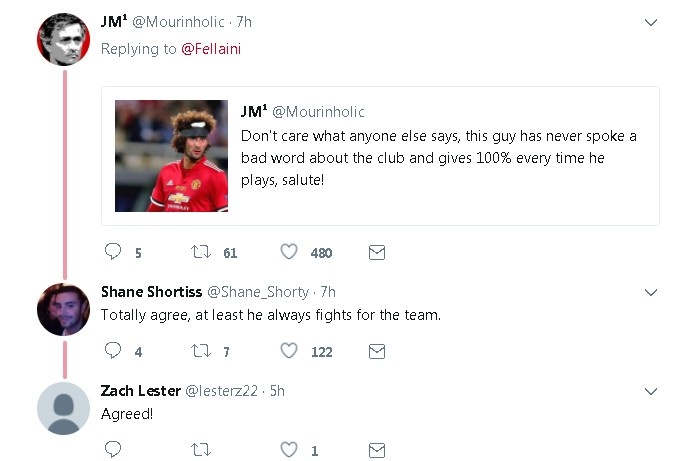Open the @Fellaini mention link
The width and height of the screenshot is (693, 461).
[211, 48]
